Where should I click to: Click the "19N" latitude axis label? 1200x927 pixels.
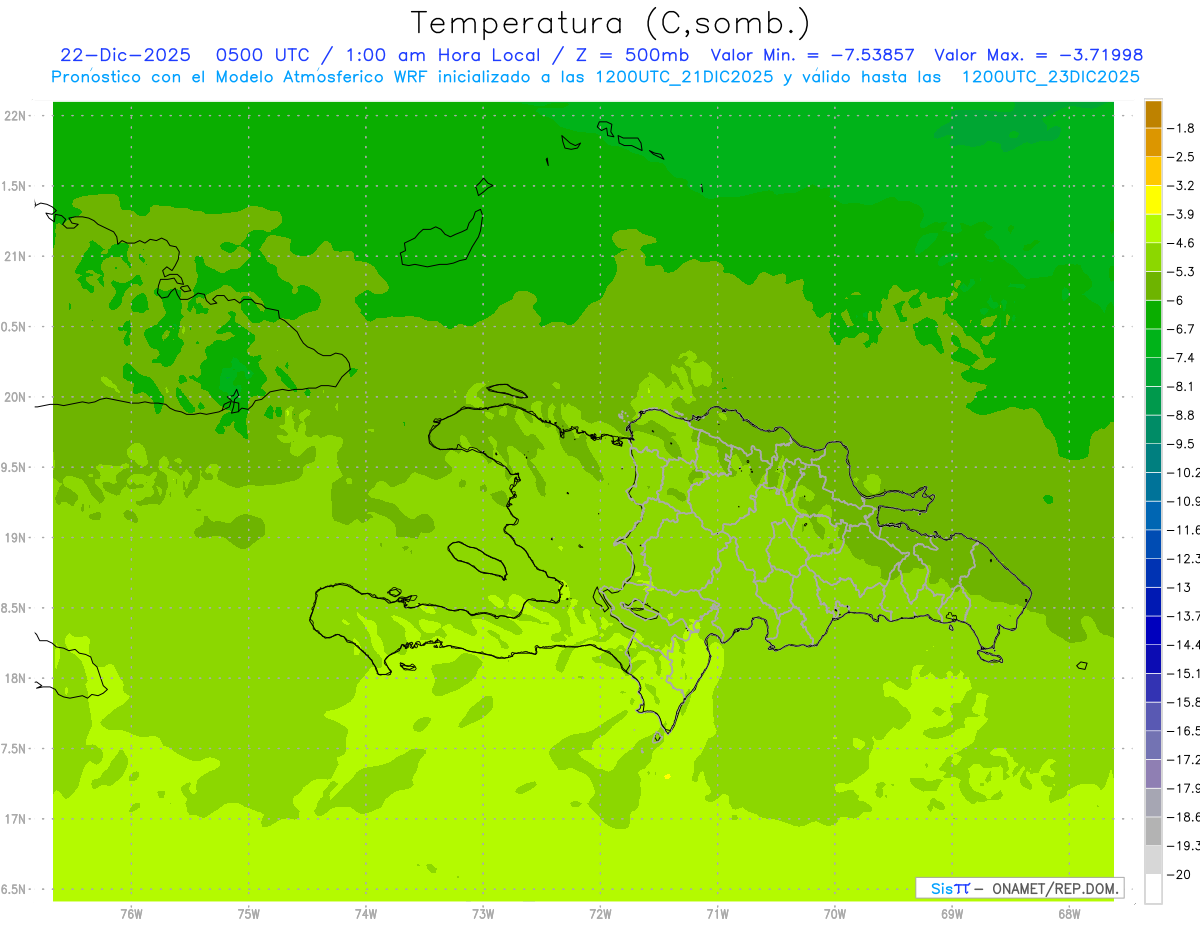coord(15,538)
